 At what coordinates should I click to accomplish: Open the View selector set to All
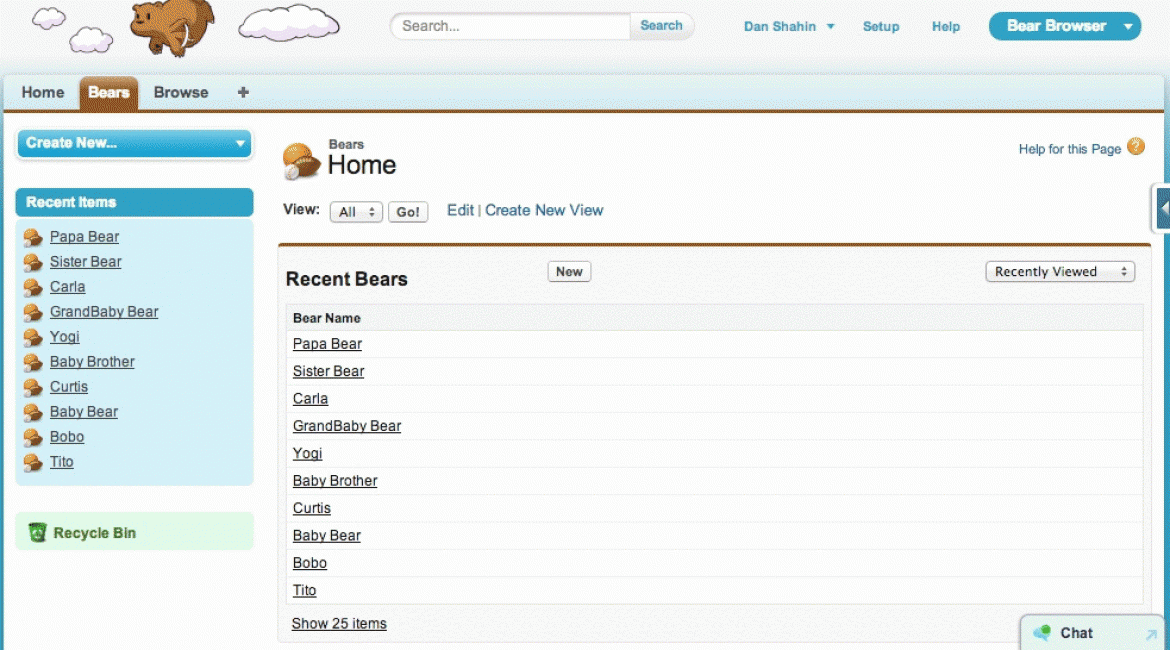pyautogui.click(x=356, y=212)
